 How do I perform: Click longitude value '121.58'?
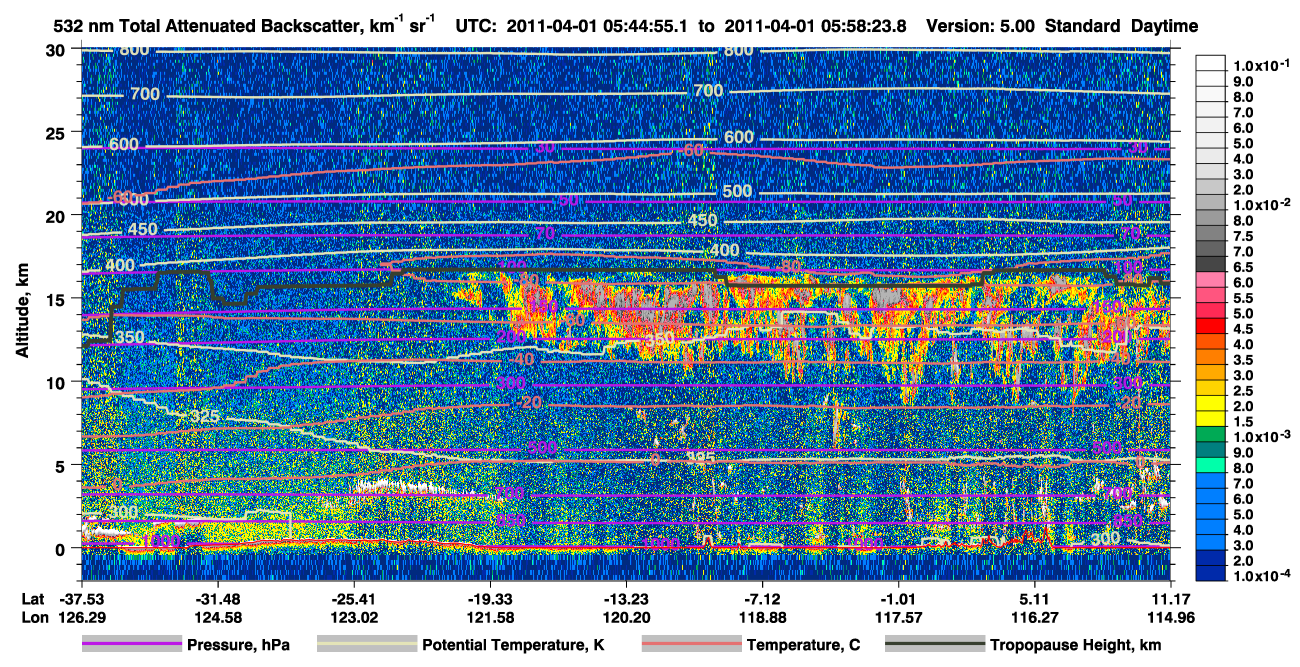pos(490,617)
